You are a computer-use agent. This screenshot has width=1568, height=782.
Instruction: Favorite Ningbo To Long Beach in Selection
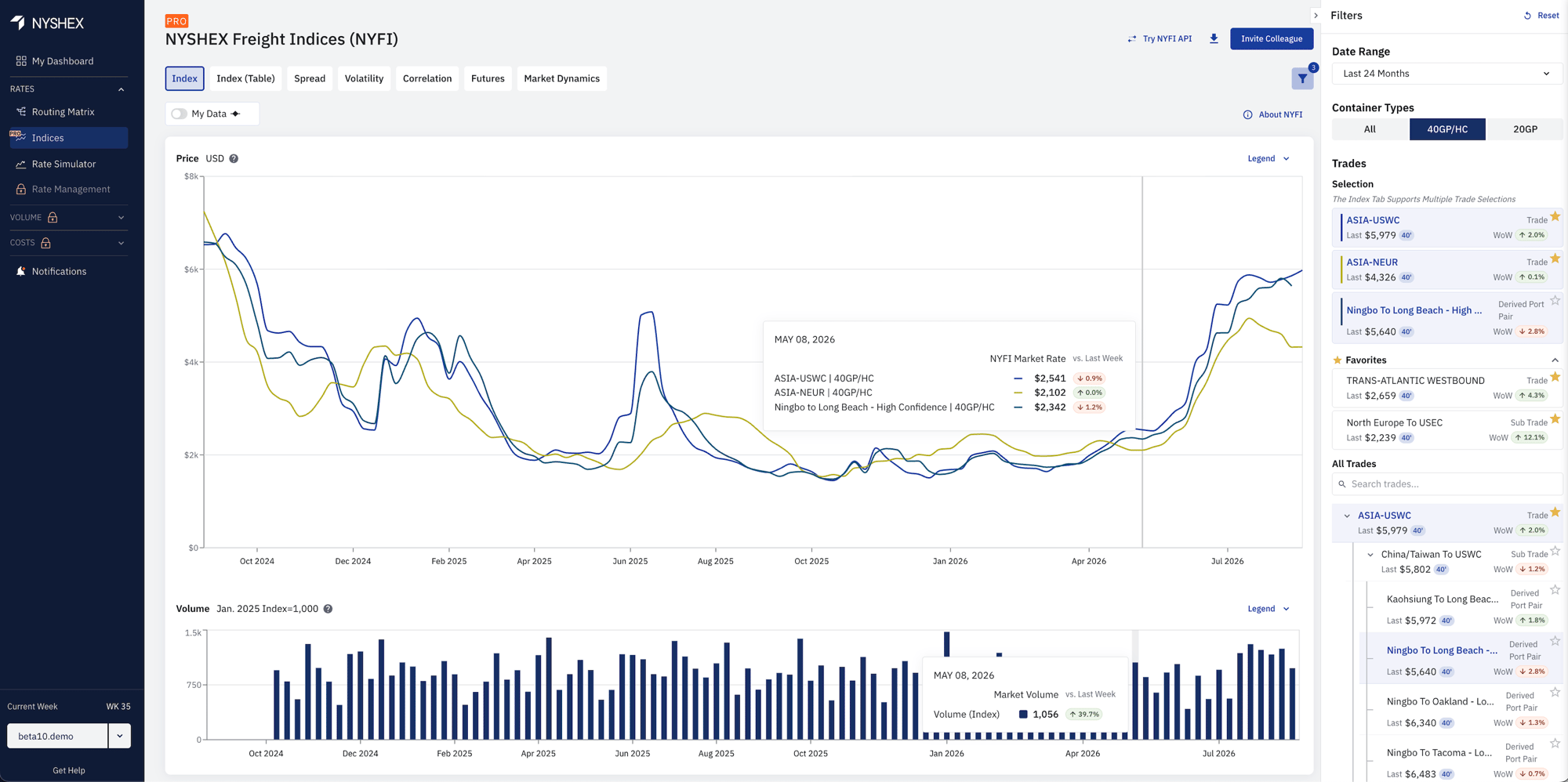[x=1555, y=301]
